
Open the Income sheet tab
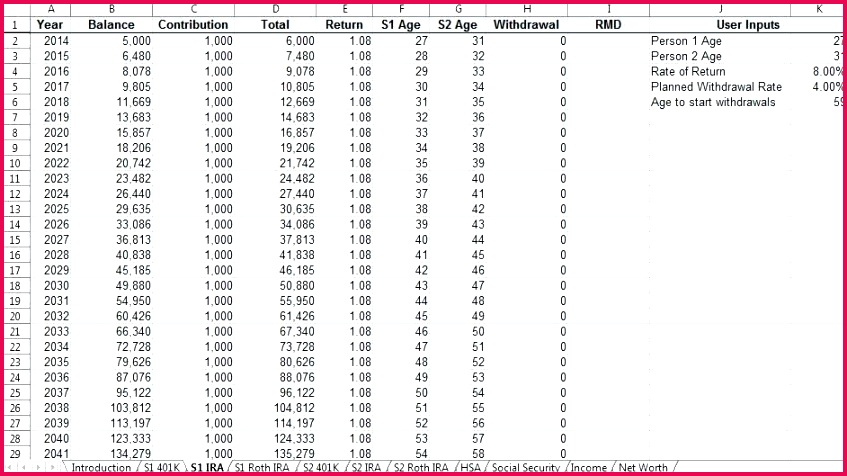click(589, 468)
